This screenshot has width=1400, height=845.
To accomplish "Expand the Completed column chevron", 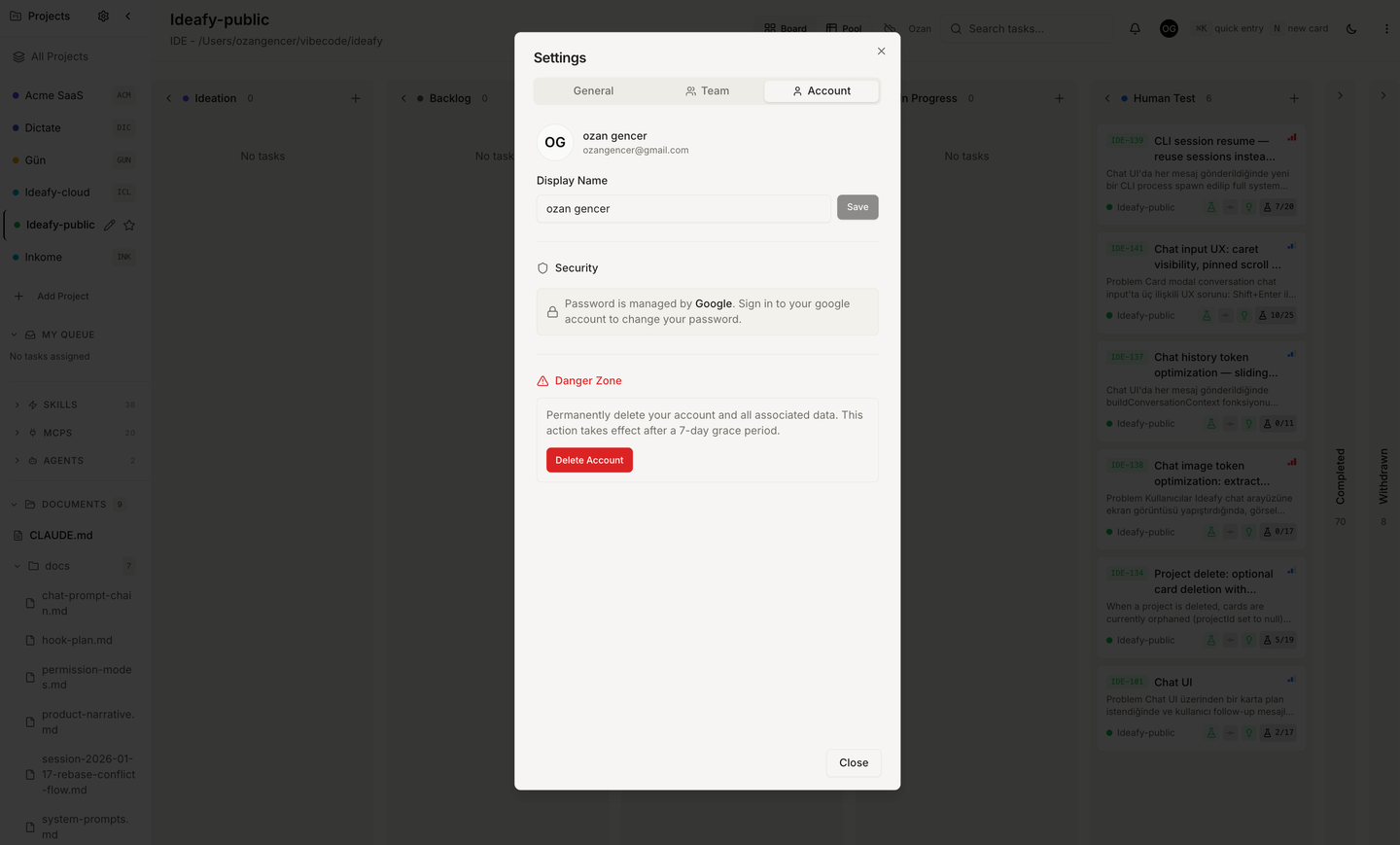I will [x=1340, y=95].
